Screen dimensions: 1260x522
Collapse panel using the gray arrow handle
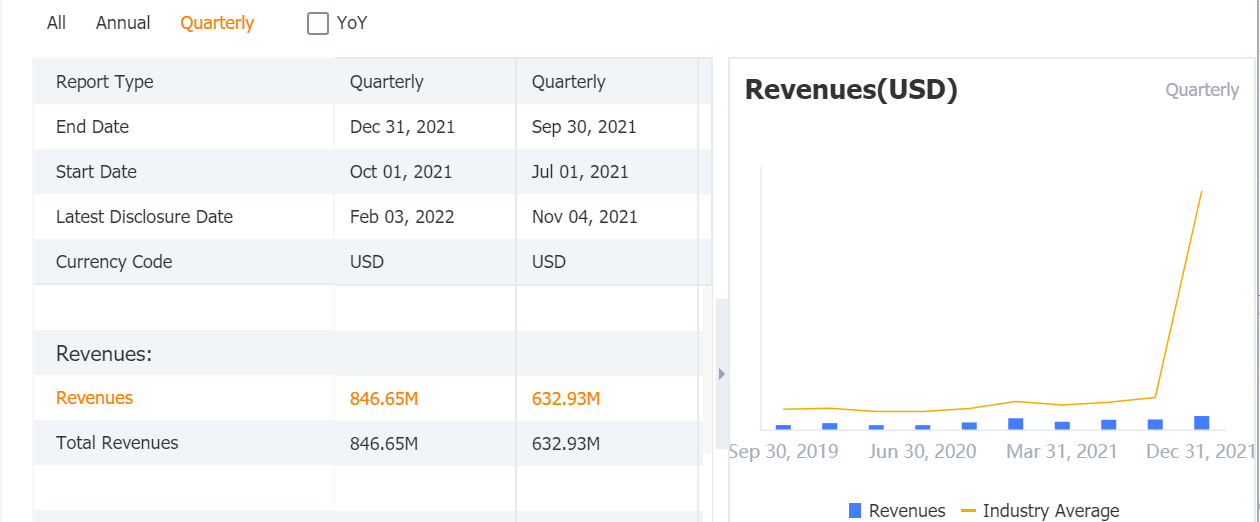pyautogui.click(x=722, y=374)
